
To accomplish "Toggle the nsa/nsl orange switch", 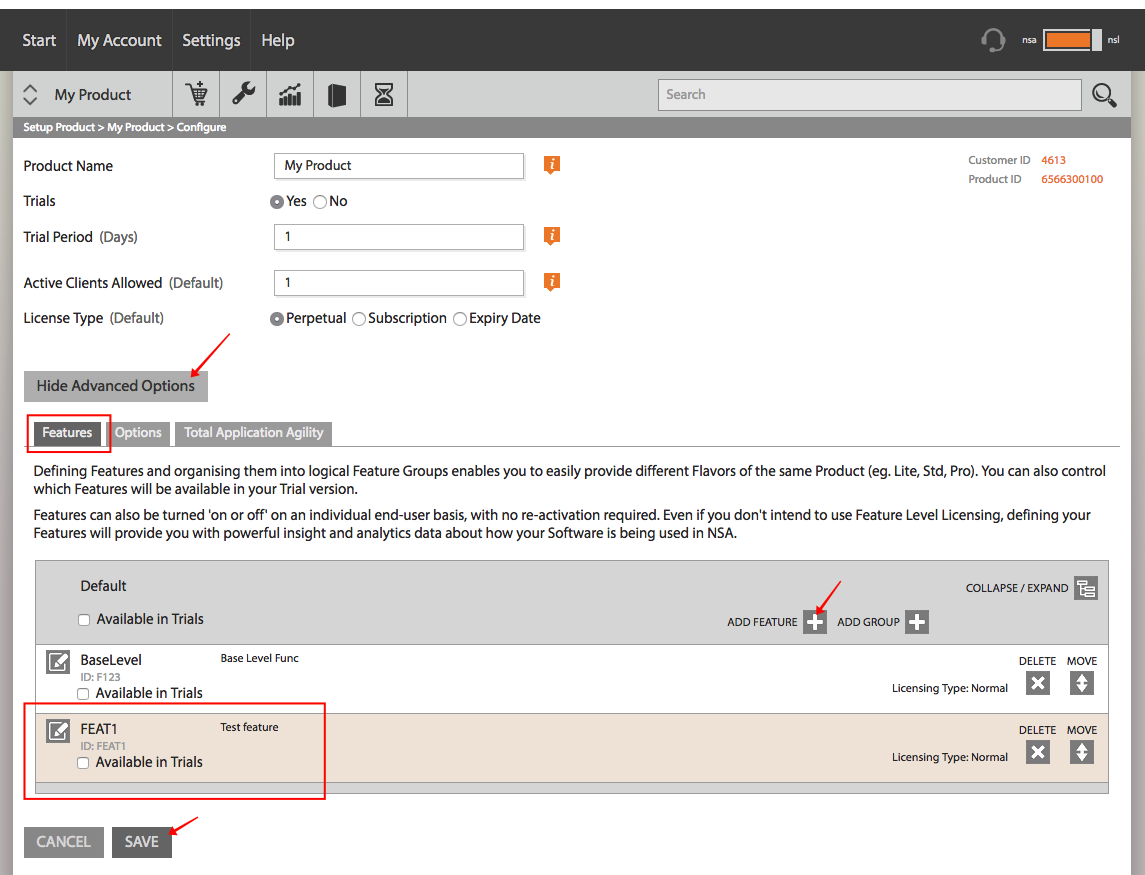I will point(1072,40).
